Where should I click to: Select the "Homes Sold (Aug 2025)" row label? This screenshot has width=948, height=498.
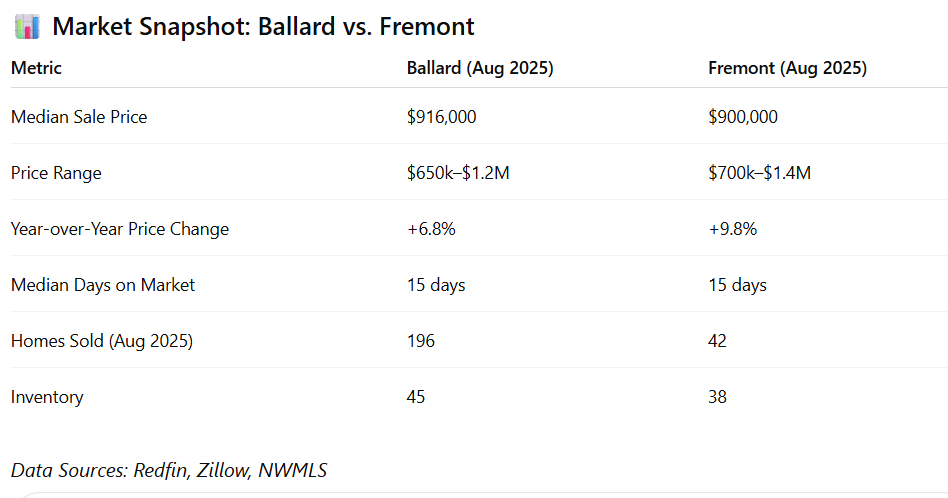[102, 341]
